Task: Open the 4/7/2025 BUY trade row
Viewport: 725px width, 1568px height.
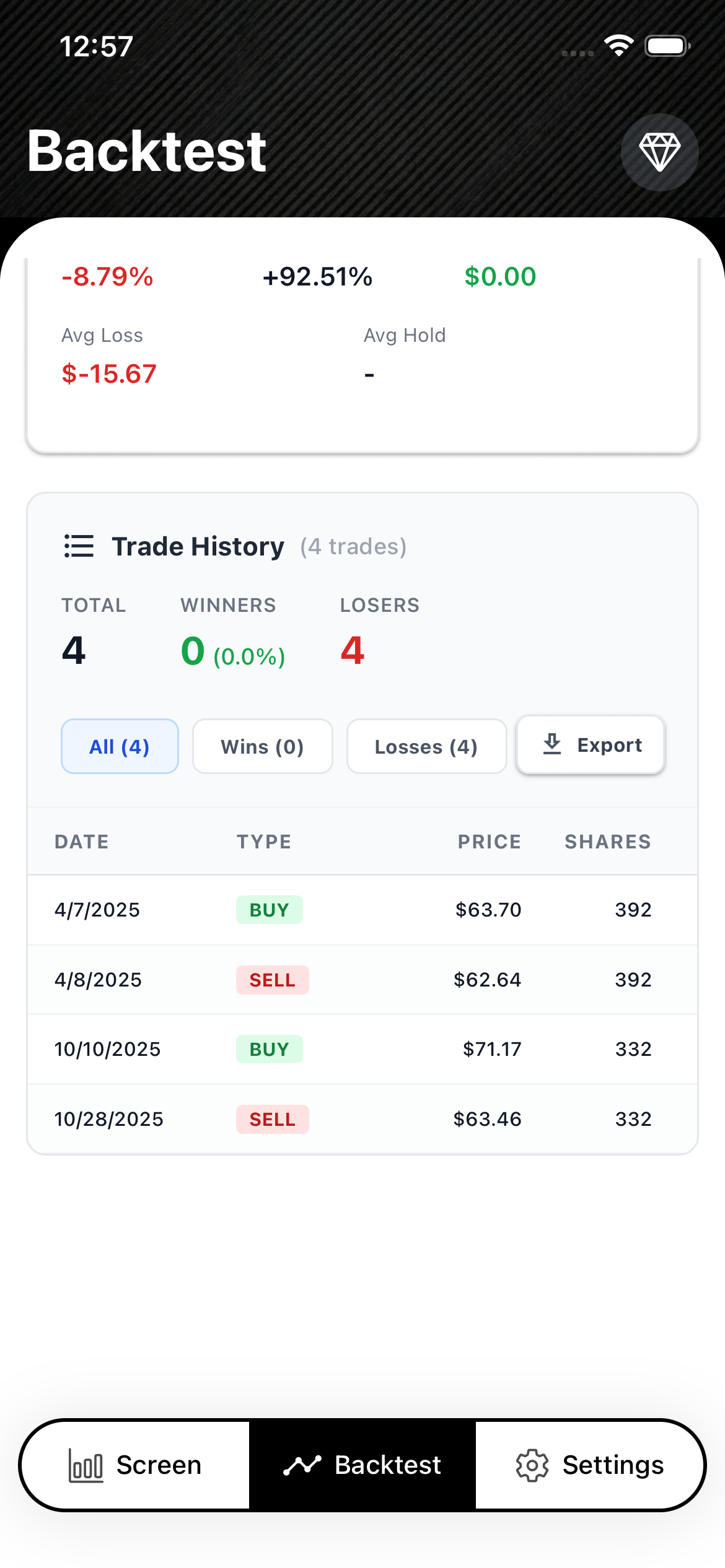Action: point(362,910)
